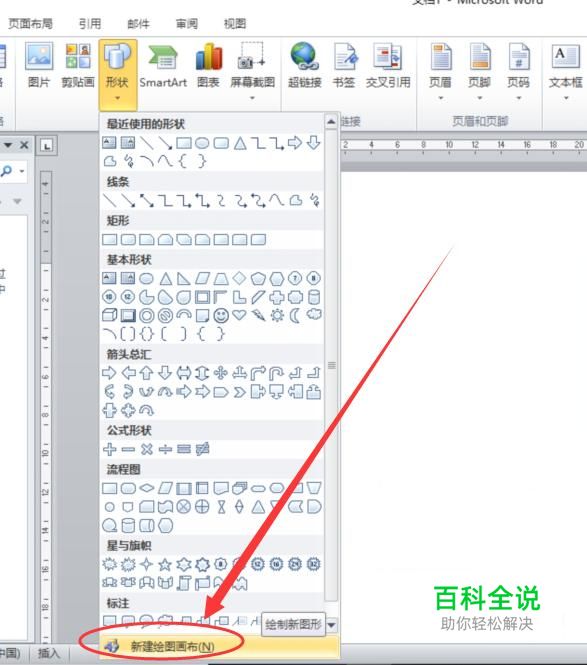Switch to the Review (审阅) tab
The image size is (587, 665).
187,23
